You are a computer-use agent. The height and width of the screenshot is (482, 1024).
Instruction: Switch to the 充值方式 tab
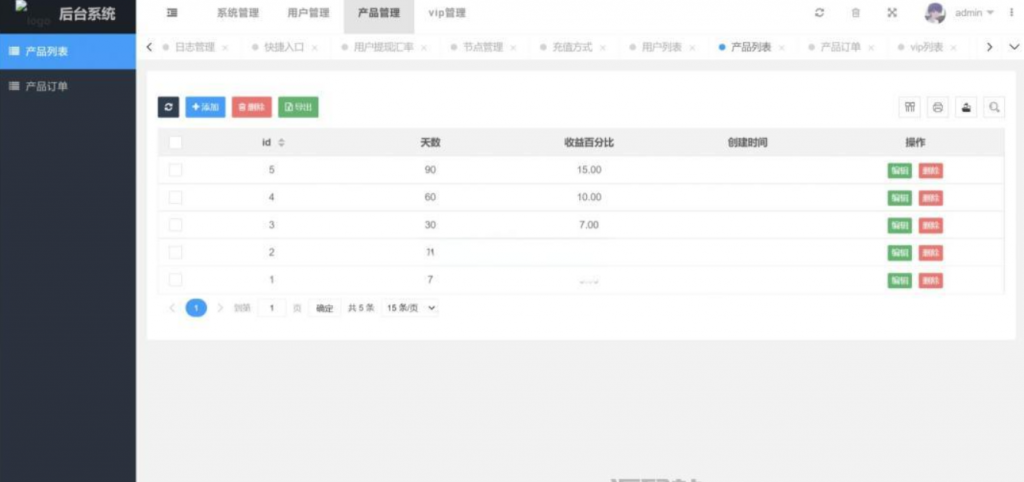coord(572,48)
